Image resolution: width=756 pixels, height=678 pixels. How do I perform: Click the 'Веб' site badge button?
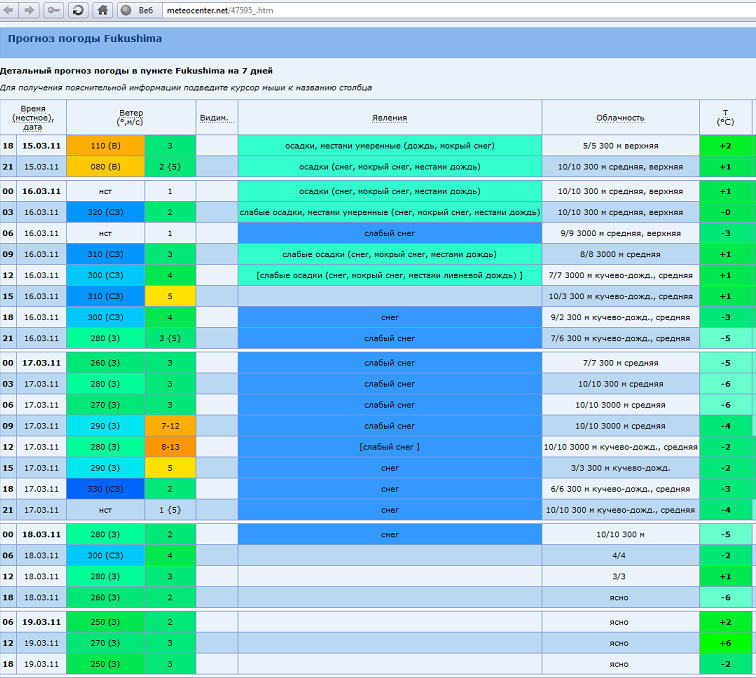tap(137, 10)
